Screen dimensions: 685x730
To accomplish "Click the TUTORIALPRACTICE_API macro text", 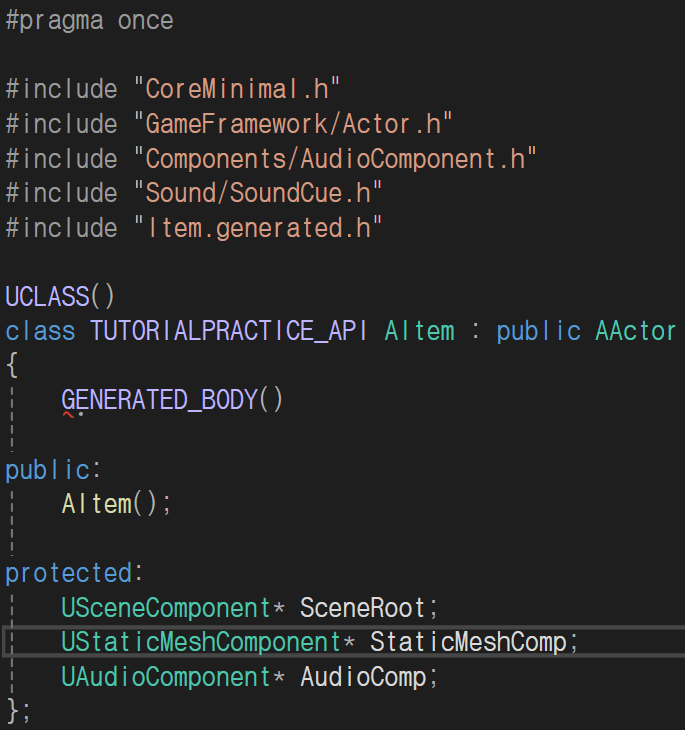I will (x=229, y=331).
